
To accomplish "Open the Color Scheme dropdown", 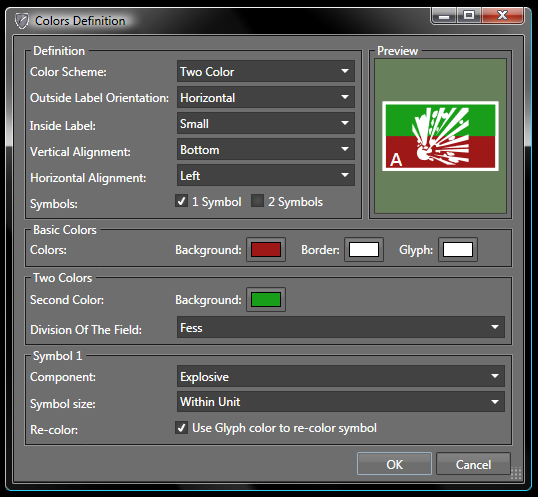I will (x=266, y=71).
